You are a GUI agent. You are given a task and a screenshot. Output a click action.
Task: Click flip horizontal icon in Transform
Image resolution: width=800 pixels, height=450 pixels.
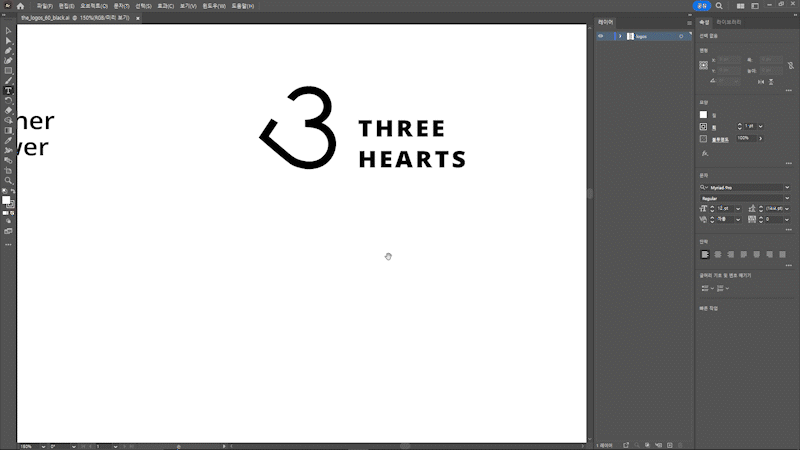click(x=761, y=82)
